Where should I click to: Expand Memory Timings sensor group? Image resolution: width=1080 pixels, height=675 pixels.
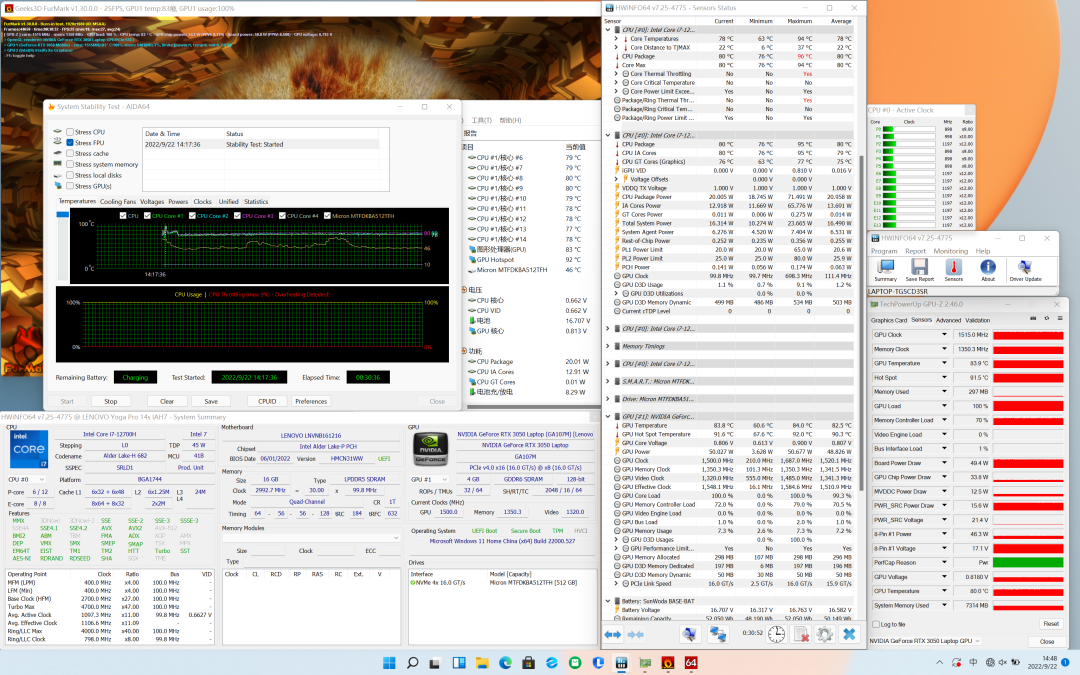tap(608, 346)
